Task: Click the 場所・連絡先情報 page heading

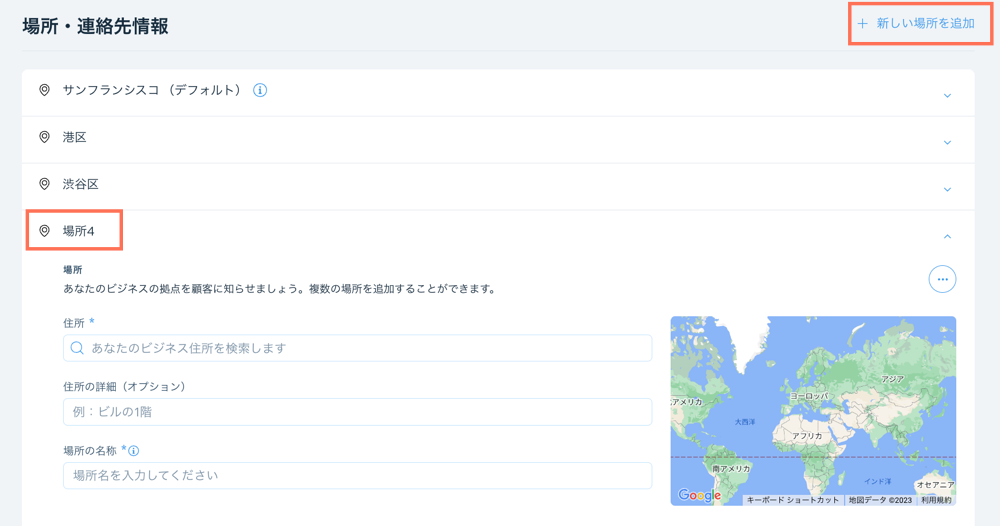Action: pos(95,26)
